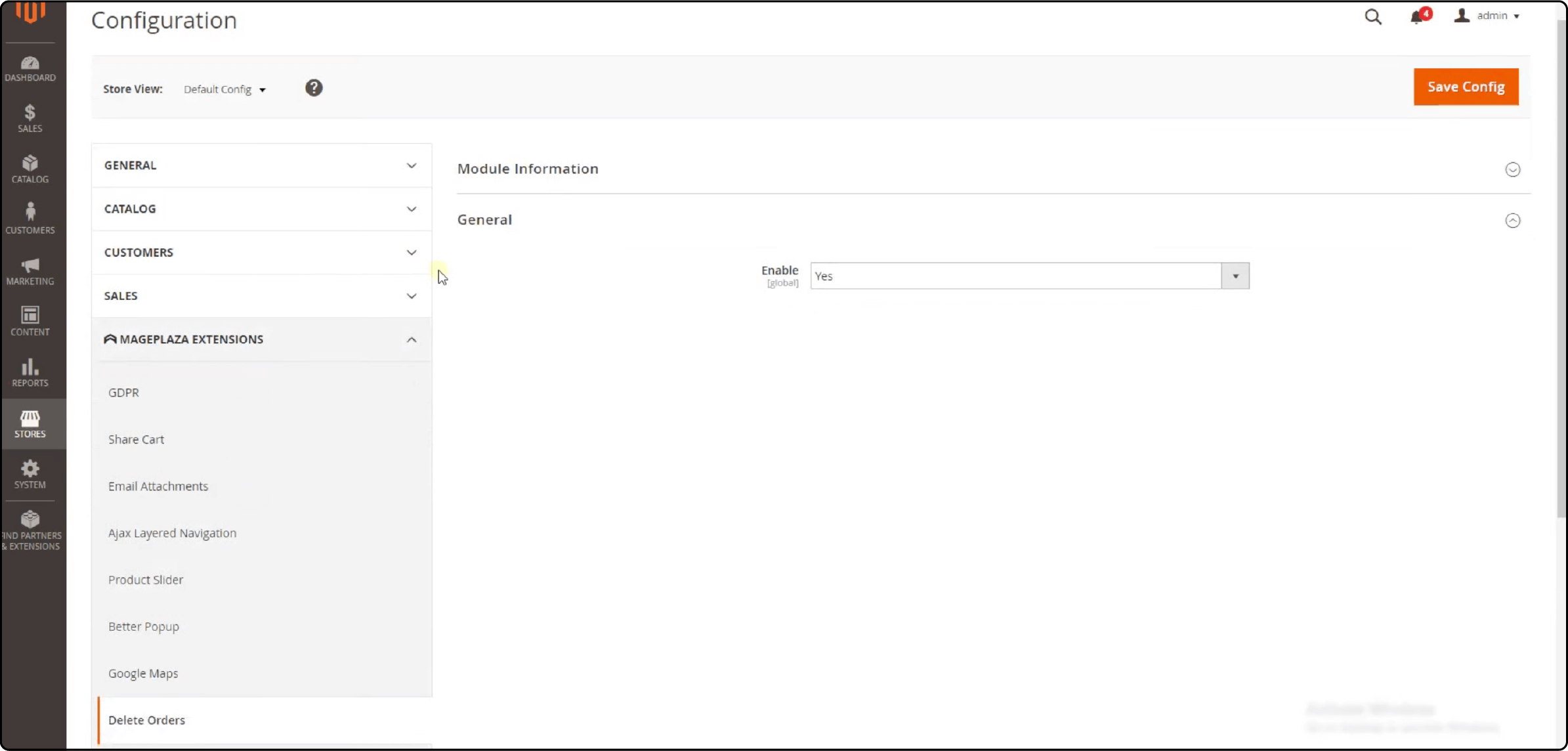
Task: Expand the Catalog configuration section
Action: pyautogui.click(x=261, y=208)
